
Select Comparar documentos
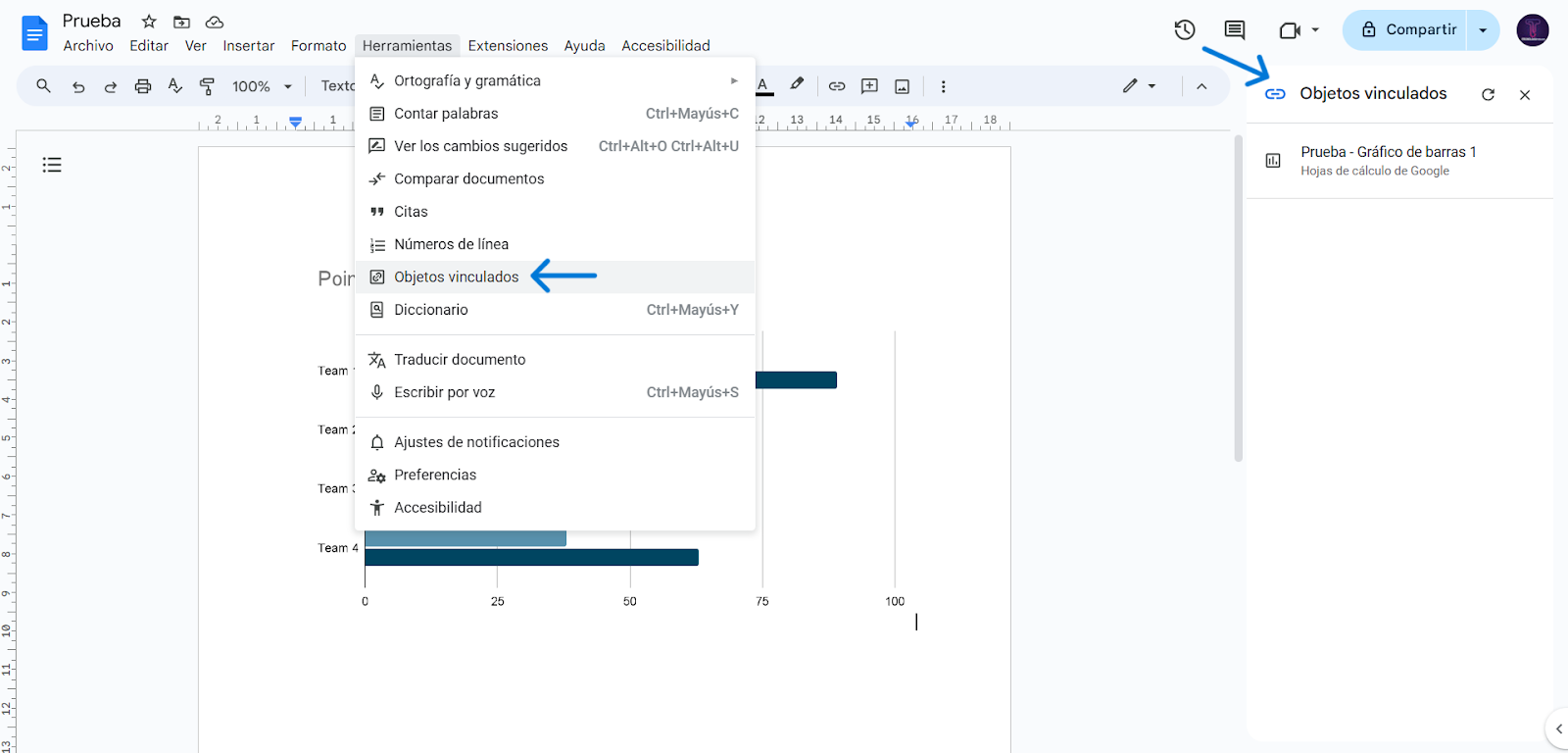click(x=555, y=178)
